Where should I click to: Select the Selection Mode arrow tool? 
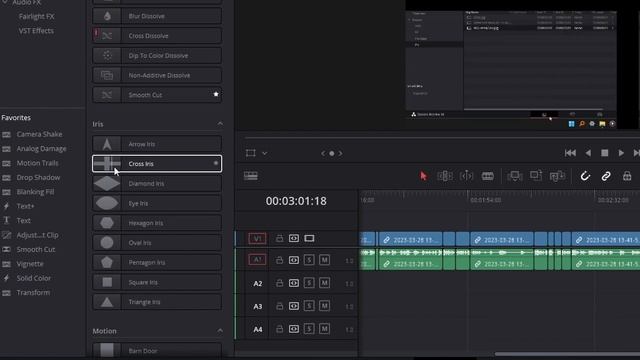[423, 176]
